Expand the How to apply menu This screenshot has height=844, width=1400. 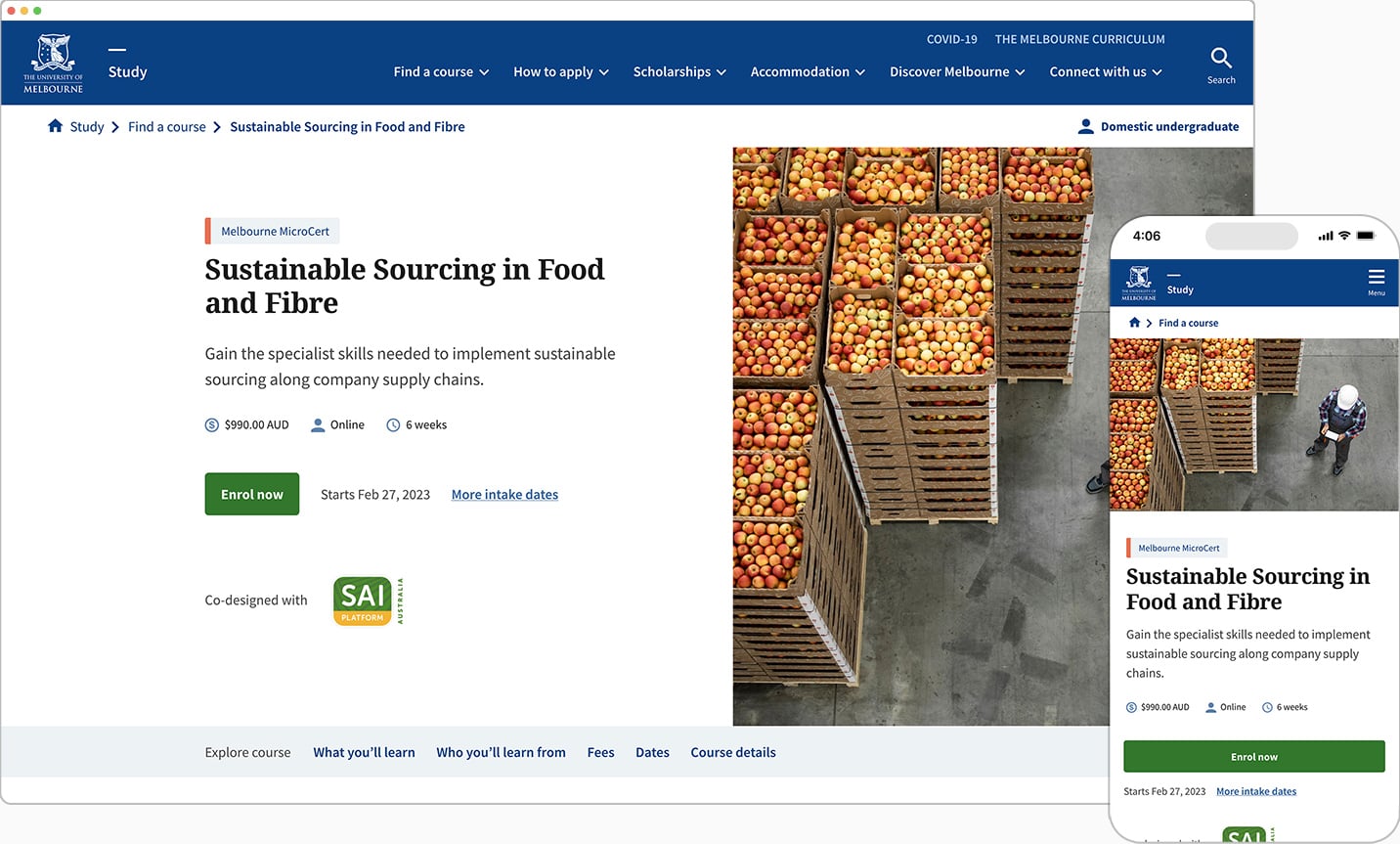pyautogui.click(x=560, y=72)
